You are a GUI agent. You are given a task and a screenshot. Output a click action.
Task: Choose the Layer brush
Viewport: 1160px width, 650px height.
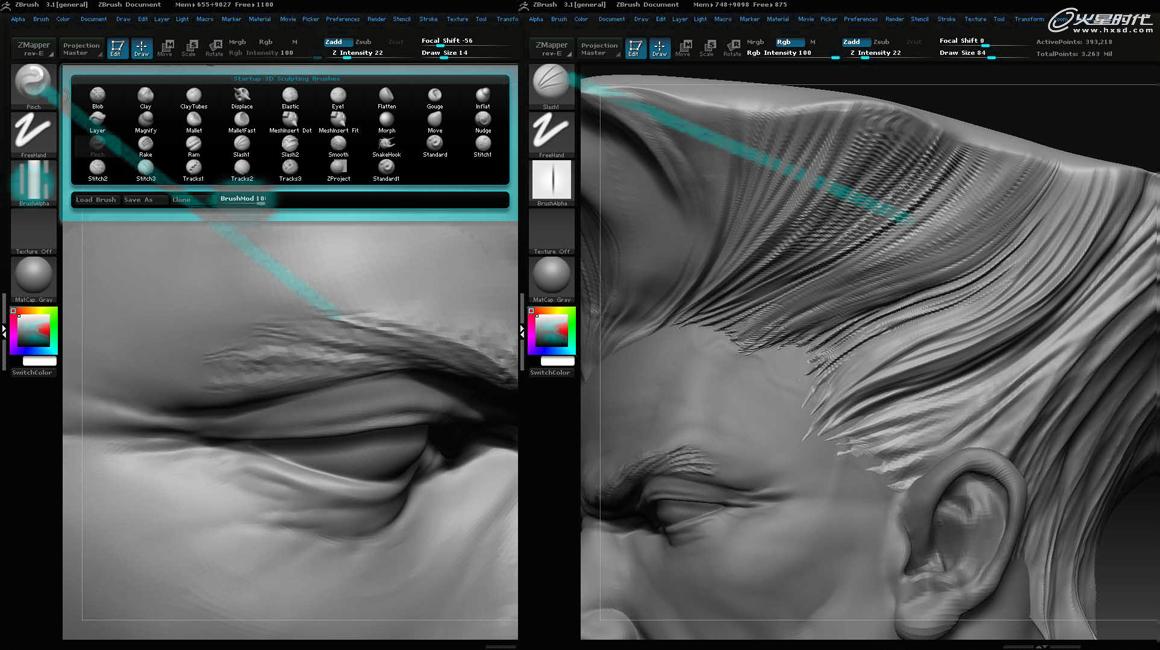point(97,122)
